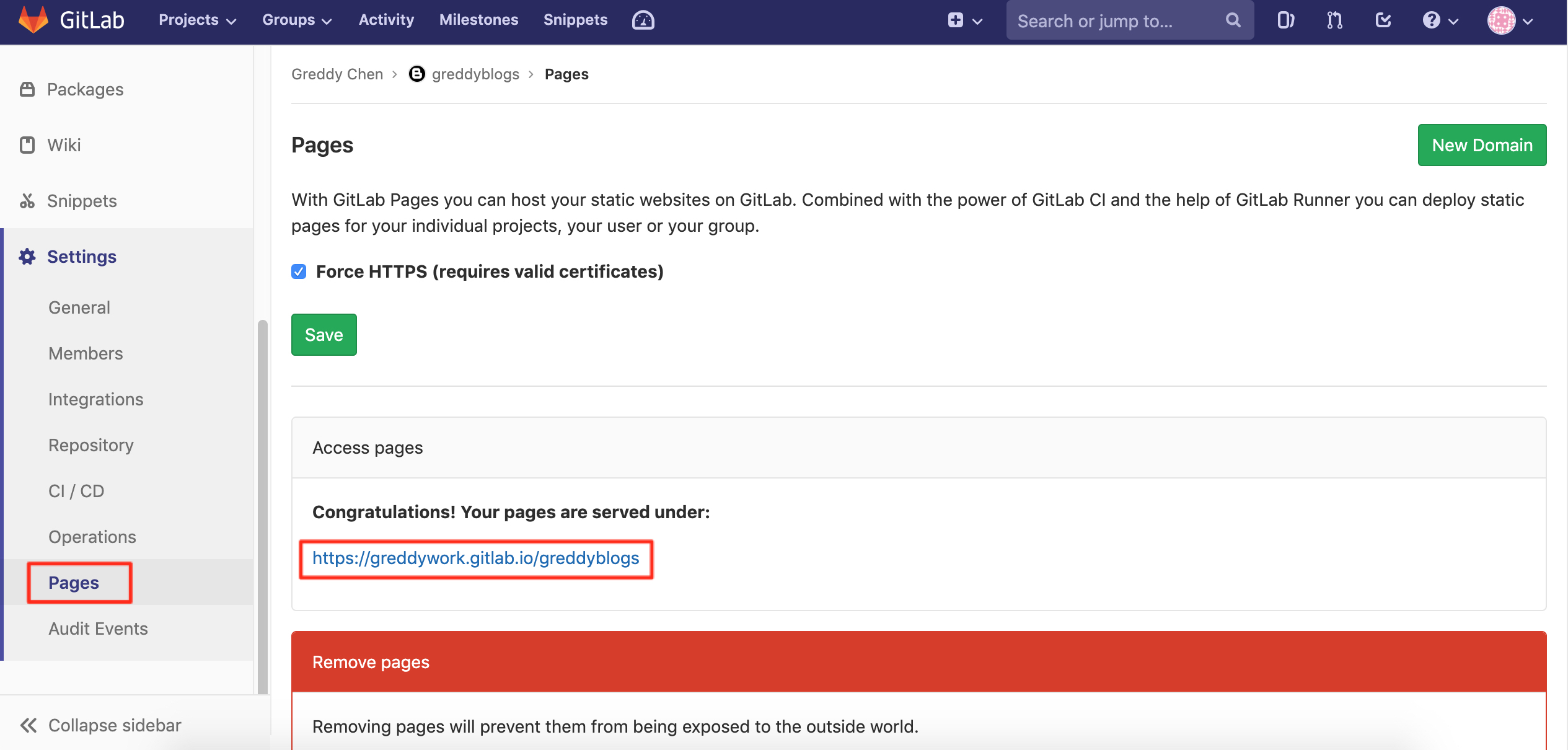
Task: Click the issues icon in navbar
Action: point(1285,20)
